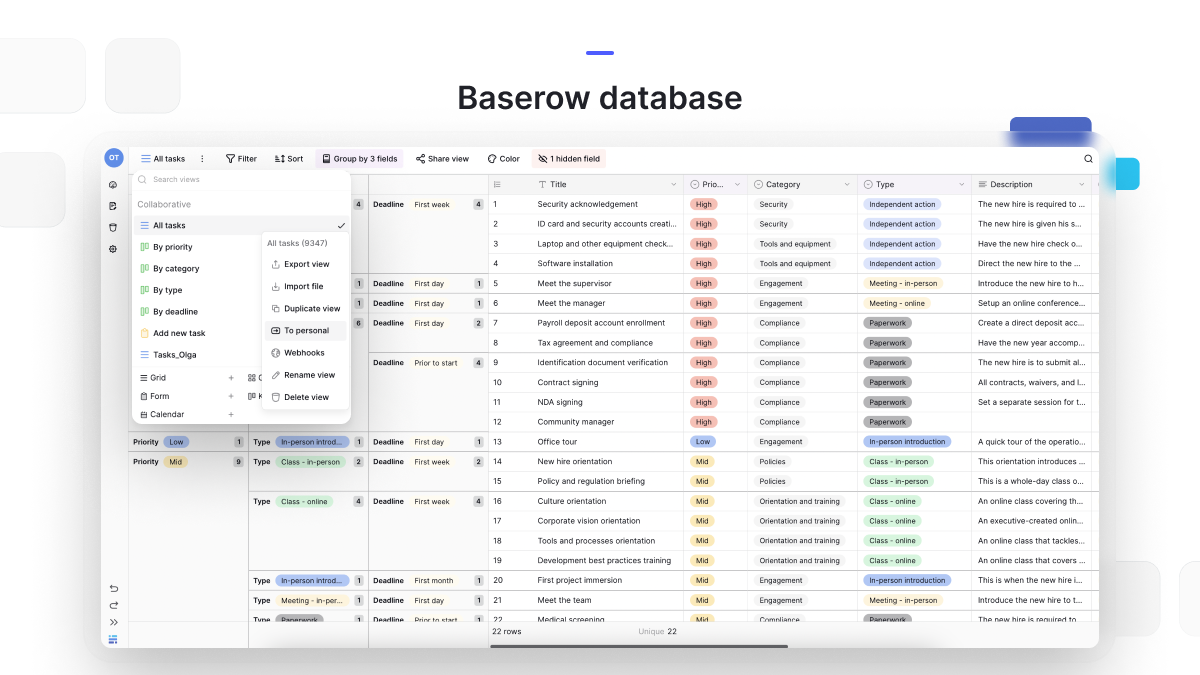Redo the last change
1200x675 pixels.
[113, 605]
